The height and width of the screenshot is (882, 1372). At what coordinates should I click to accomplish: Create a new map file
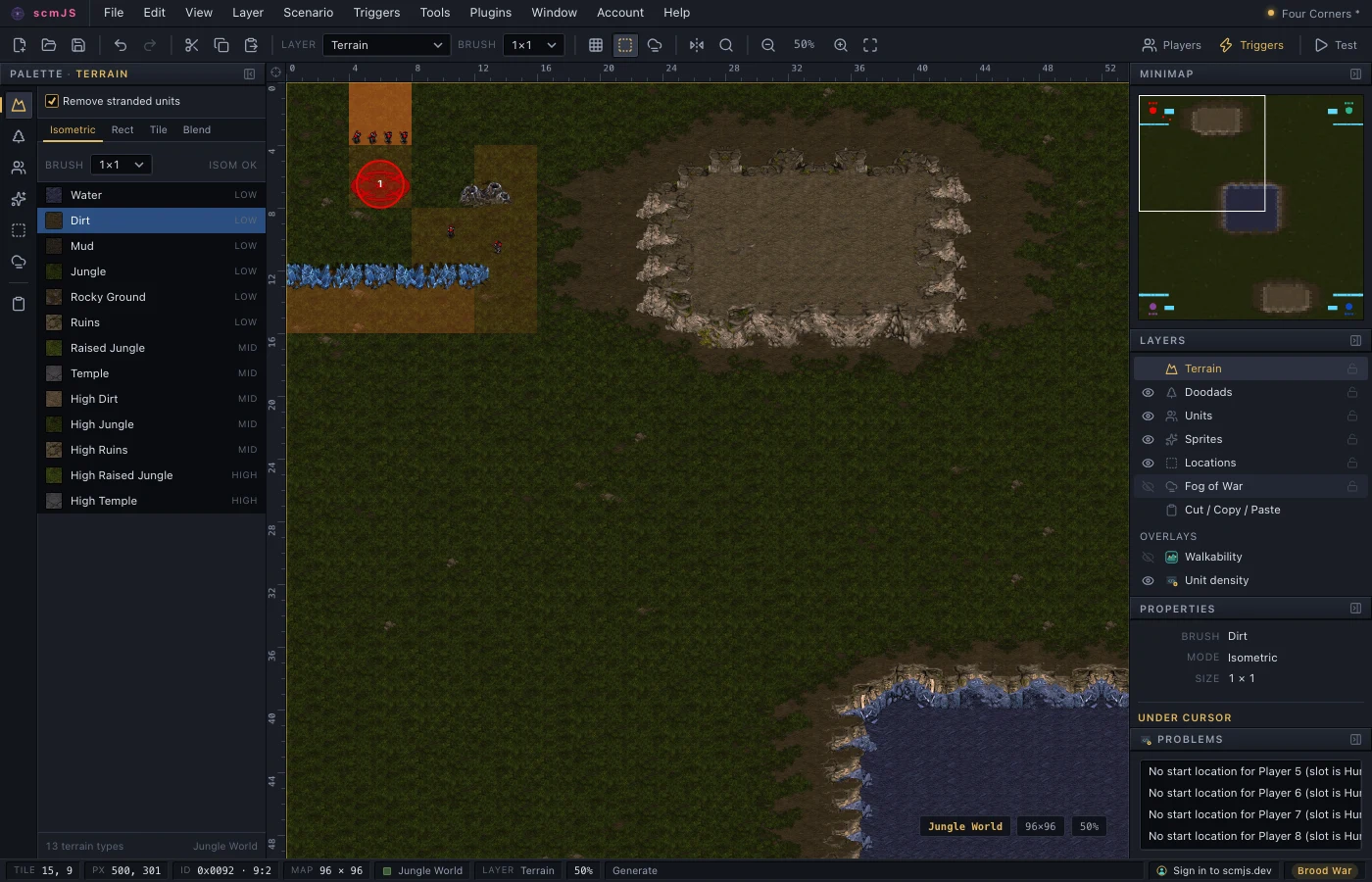pyautogui.click(x=19, y=45)
